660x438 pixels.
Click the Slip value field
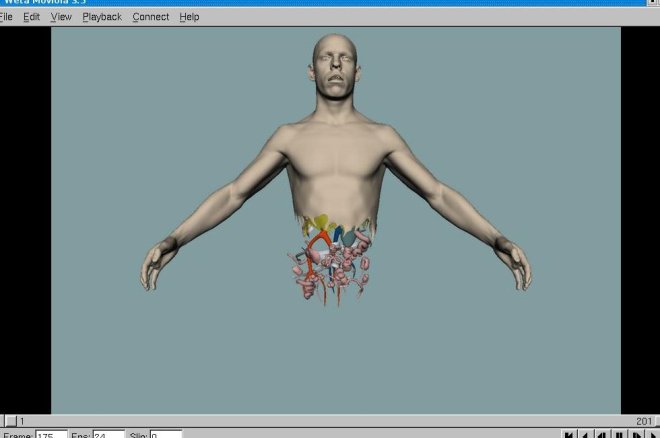point(166,435)
